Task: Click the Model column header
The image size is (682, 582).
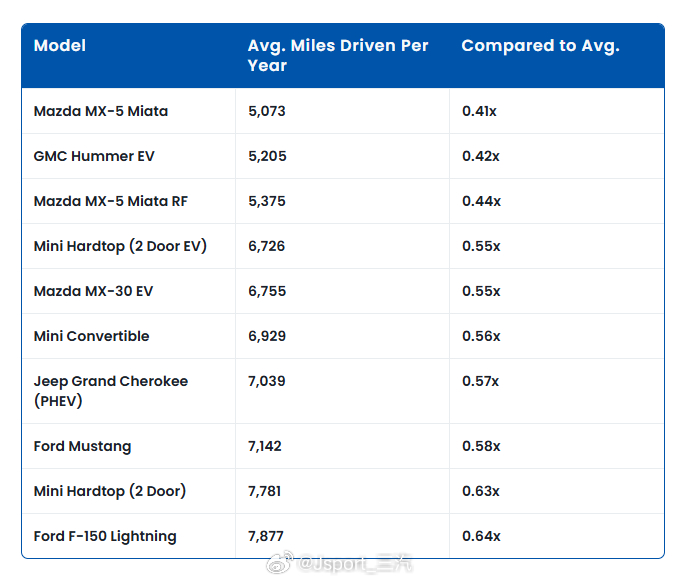Action: 60,46
